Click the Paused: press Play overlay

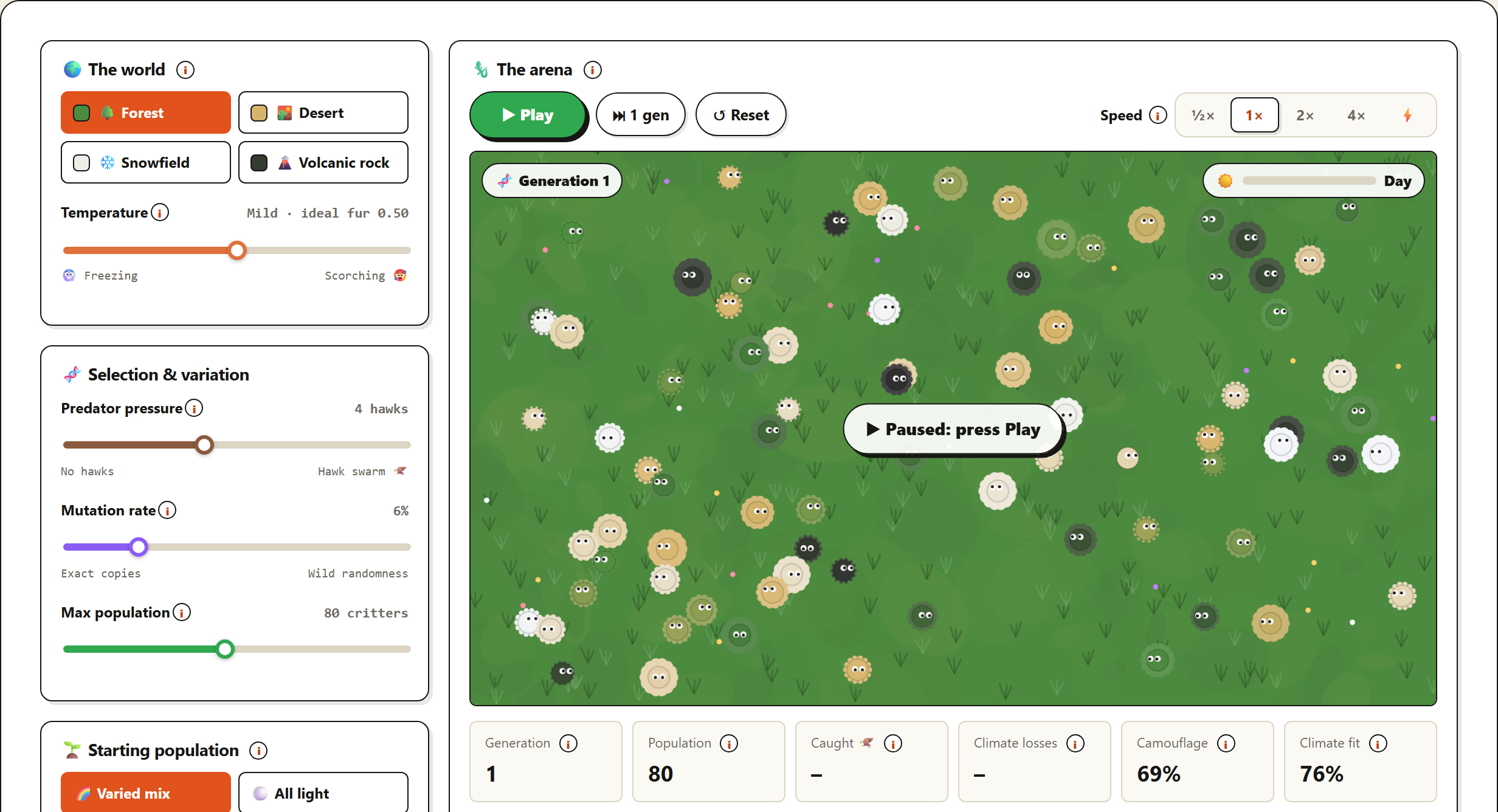pos(953,430)
